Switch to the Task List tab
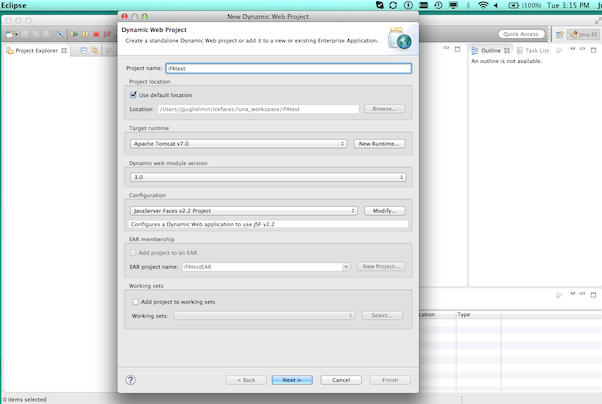602x404 pixels. 536,50
